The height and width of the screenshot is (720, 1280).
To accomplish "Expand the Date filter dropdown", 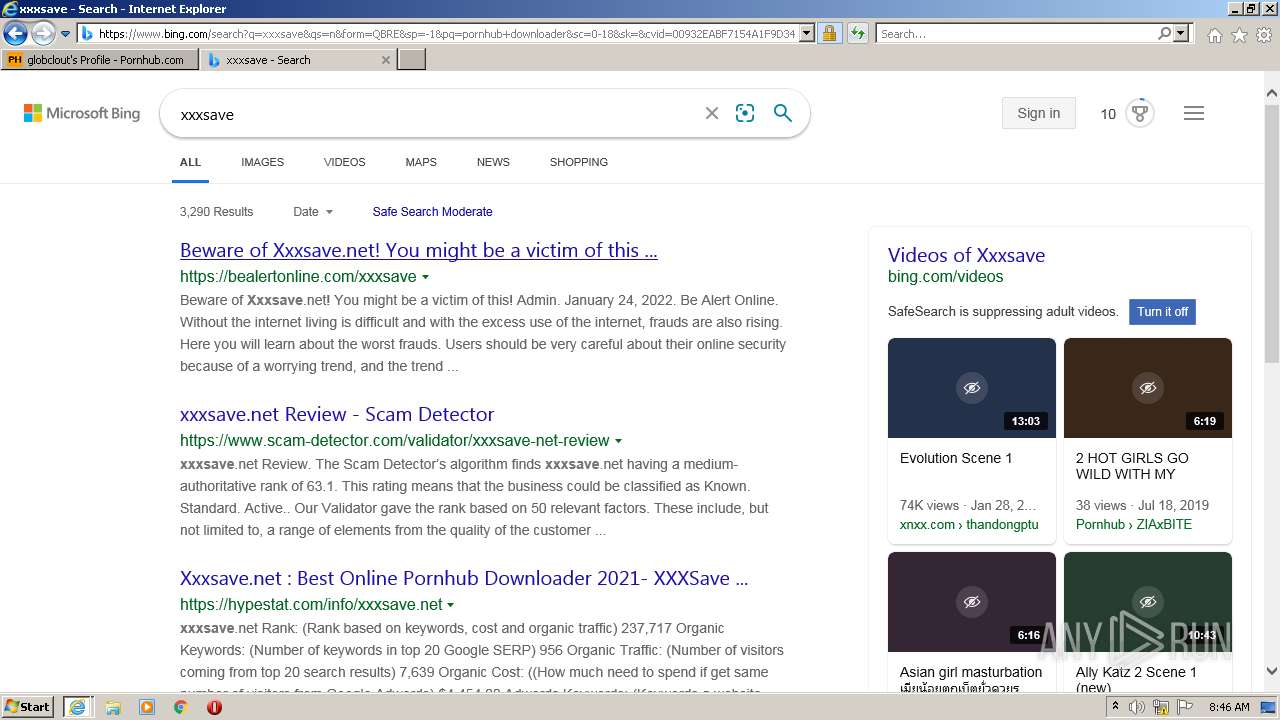I will point(313,212).
